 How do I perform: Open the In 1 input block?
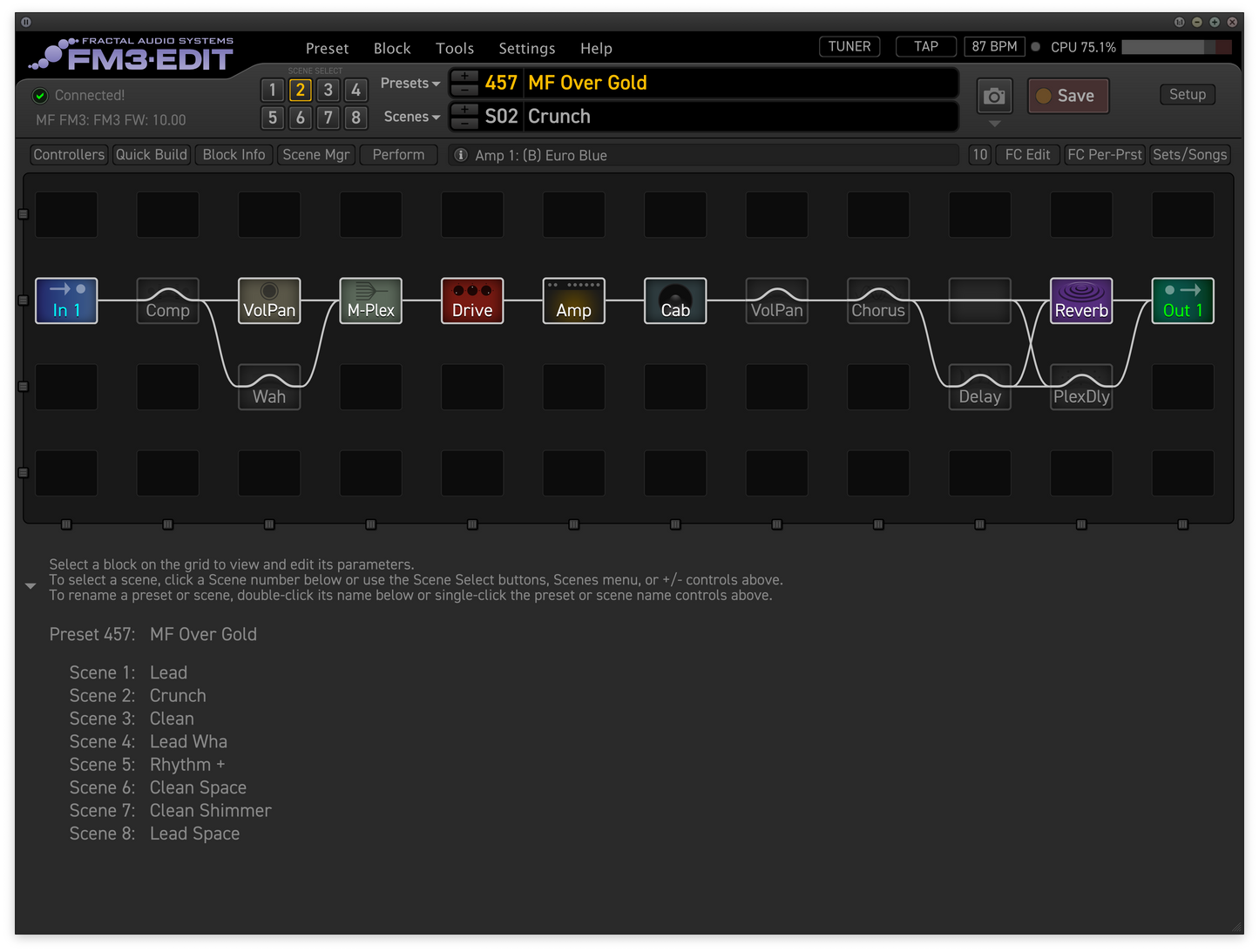tap(66, 300)
